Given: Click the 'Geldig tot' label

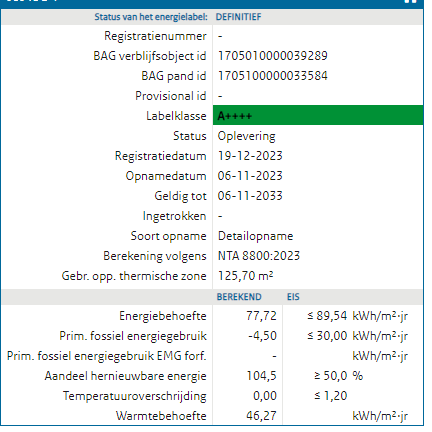Looking at the screenshot, I should click(180, 196).
